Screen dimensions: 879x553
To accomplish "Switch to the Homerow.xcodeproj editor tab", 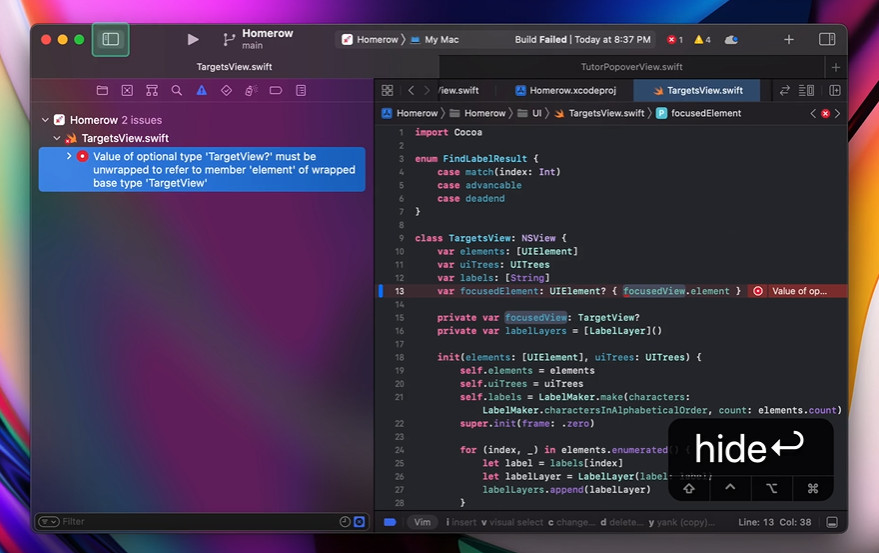I will [566, 90].
